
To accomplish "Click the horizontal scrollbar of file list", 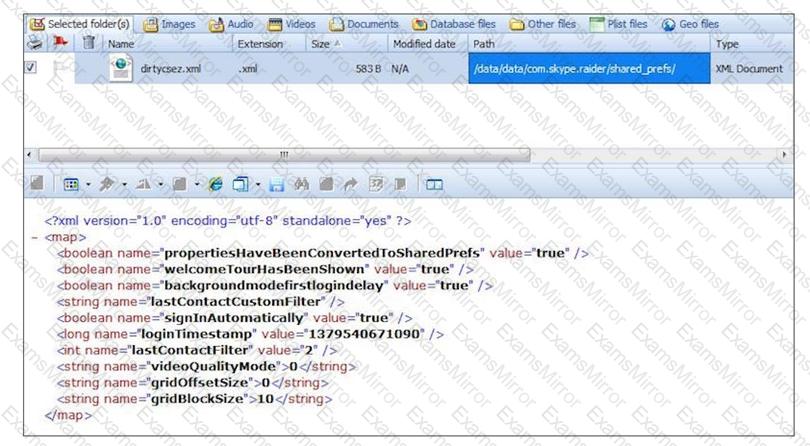I will [285, 155].
